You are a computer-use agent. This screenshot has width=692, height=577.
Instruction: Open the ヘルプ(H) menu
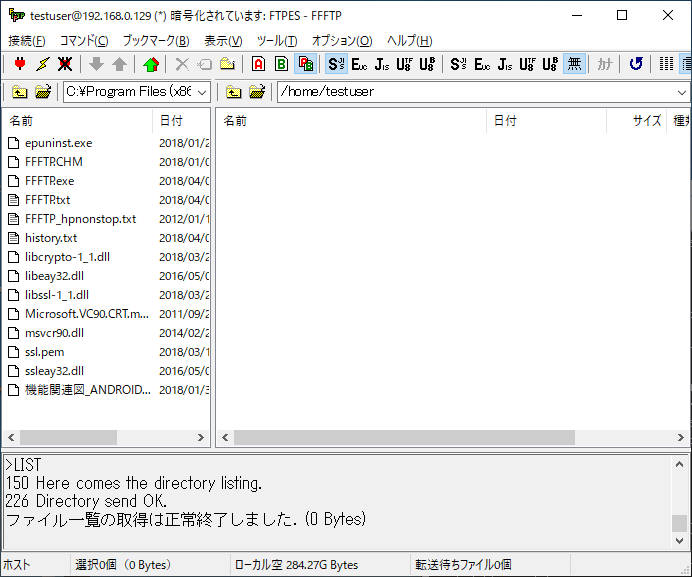[410, 41]
